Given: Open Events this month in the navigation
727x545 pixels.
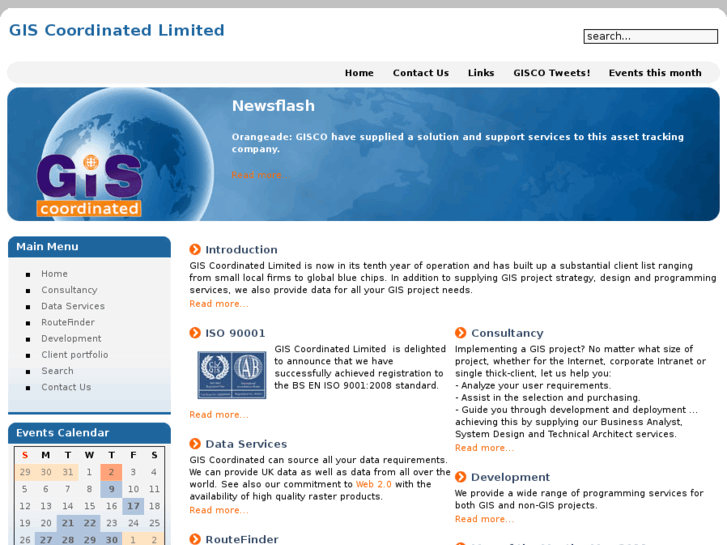Looking at the screenshot, I should [655, 73].
